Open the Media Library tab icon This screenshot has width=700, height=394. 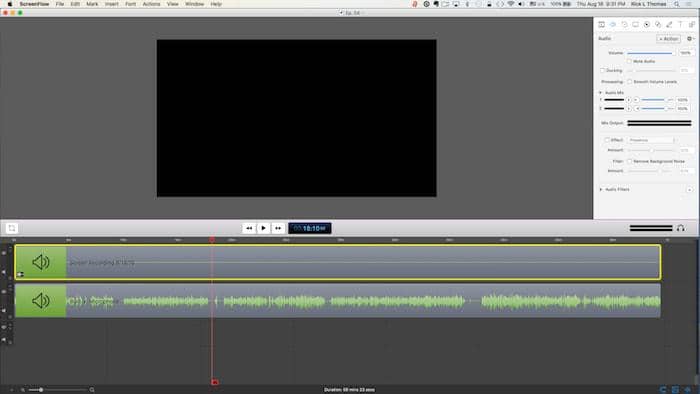tap(692, 25)
